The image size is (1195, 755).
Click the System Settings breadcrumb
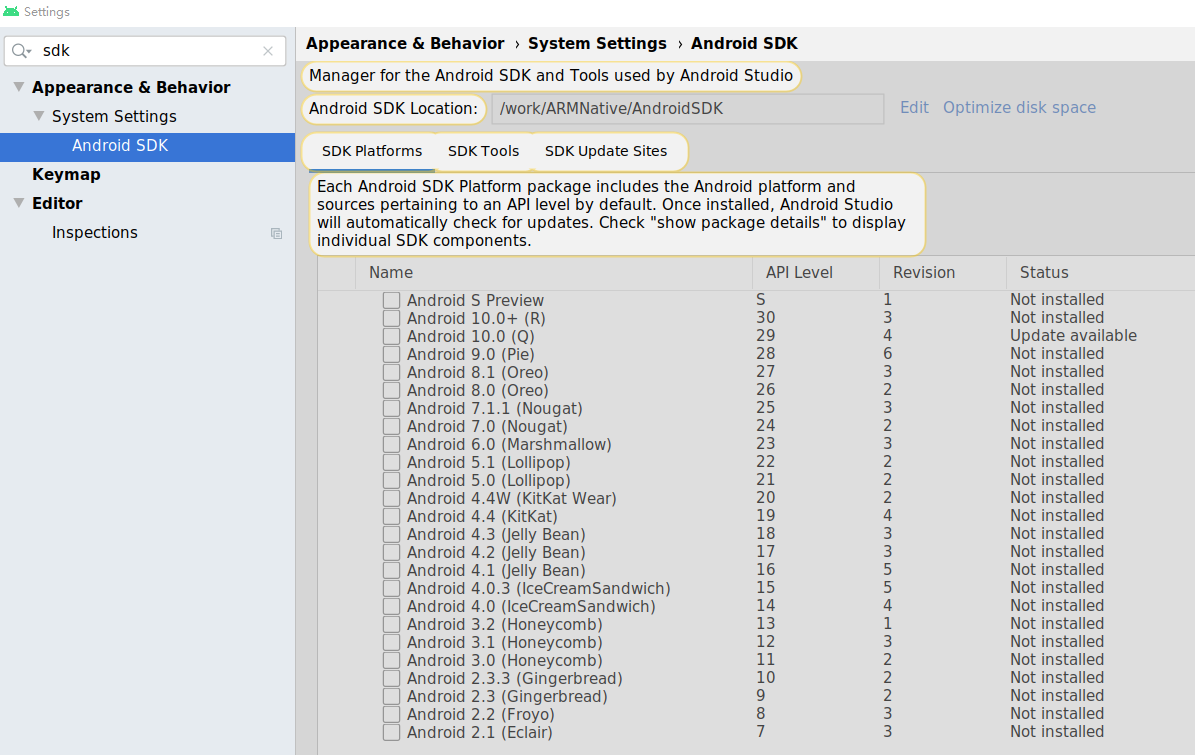[x=597, y=43]
